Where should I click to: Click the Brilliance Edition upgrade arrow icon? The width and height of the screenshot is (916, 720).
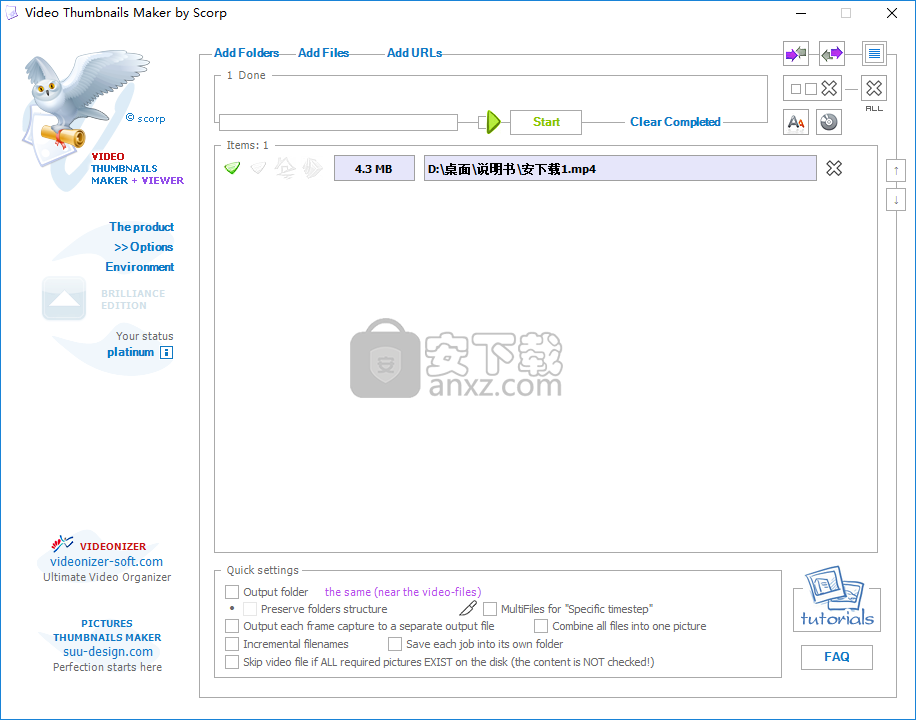pyautogui.click(x=64, y=299)
